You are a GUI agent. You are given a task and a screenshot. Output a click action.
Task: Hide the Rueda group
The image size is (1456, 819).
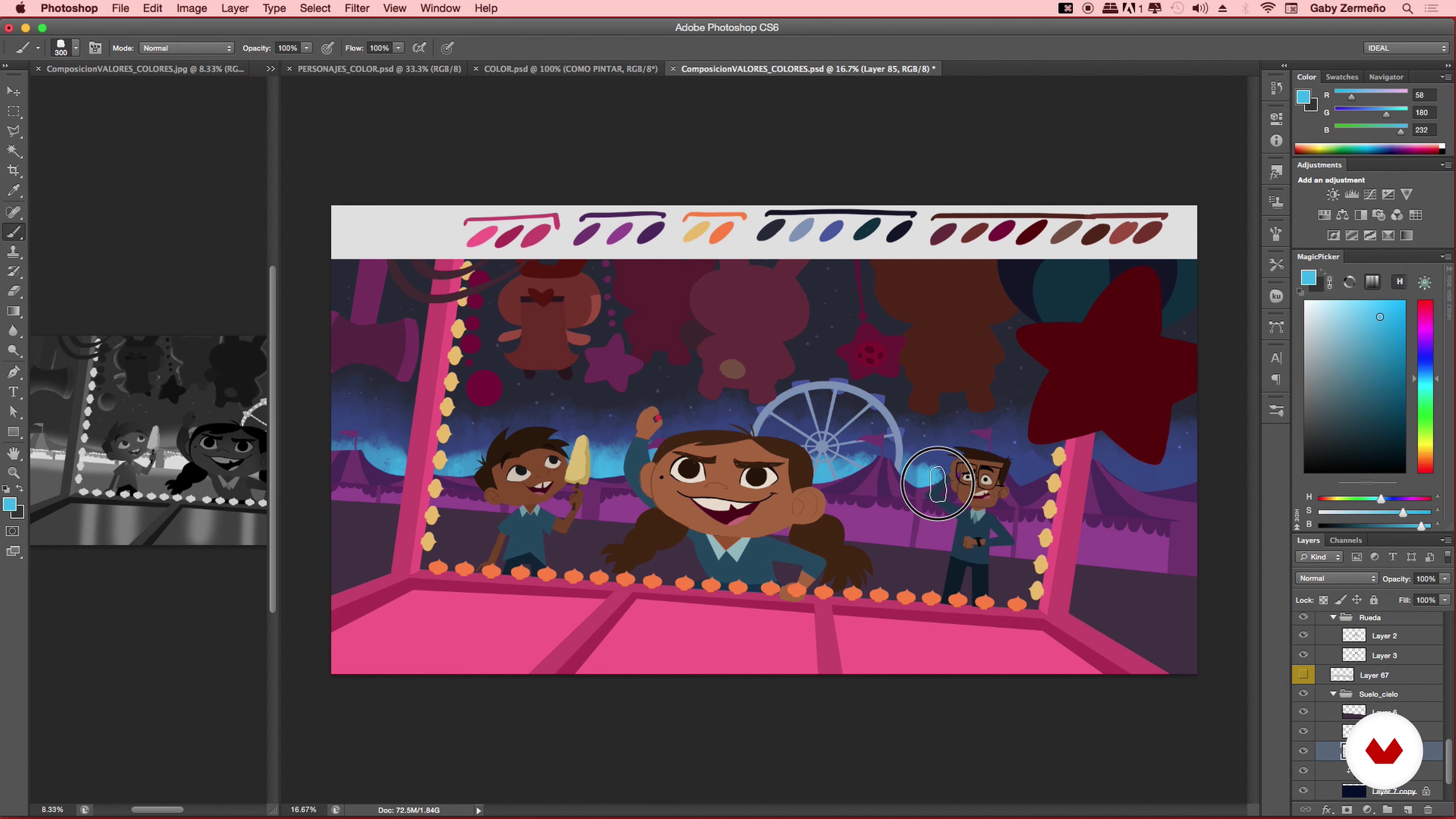point(1304,617)
